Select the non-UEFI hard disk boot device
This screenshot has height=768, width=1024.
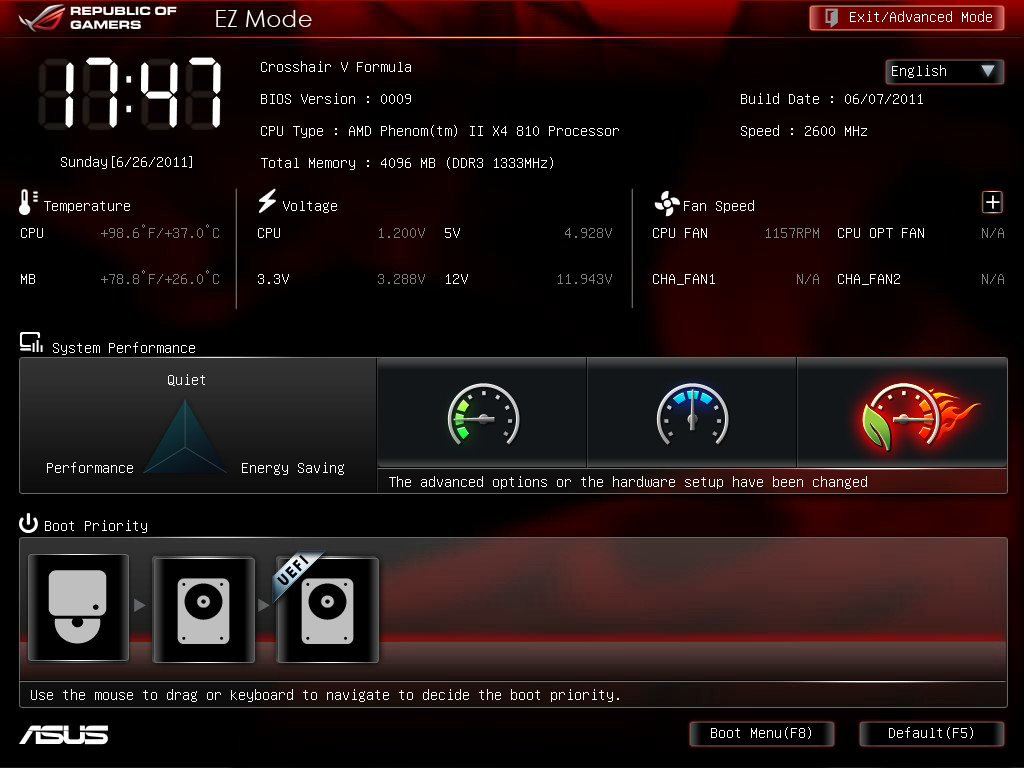pyautogui.click(x=203, y=609)
